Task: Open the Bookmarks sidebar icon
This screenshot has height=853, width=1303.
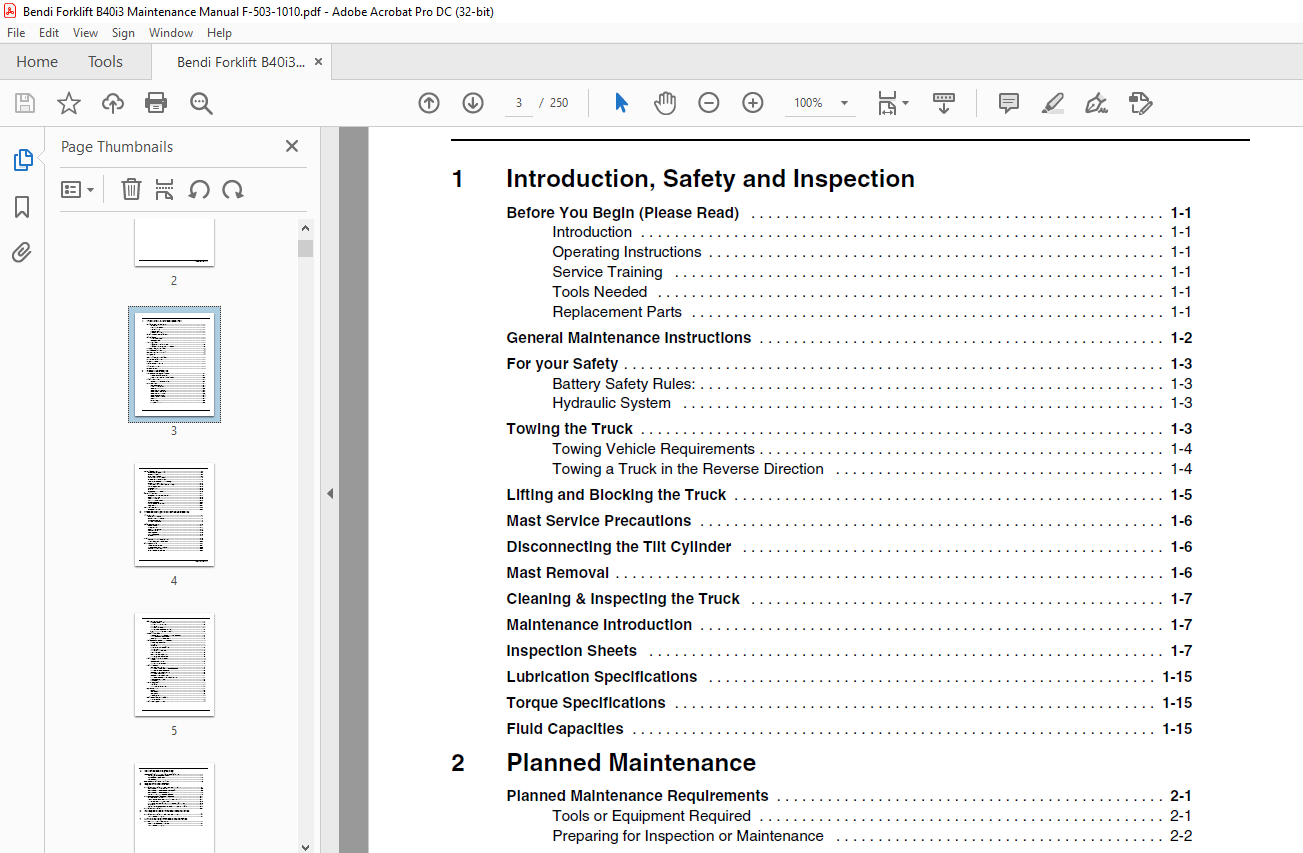Action: 22,207
